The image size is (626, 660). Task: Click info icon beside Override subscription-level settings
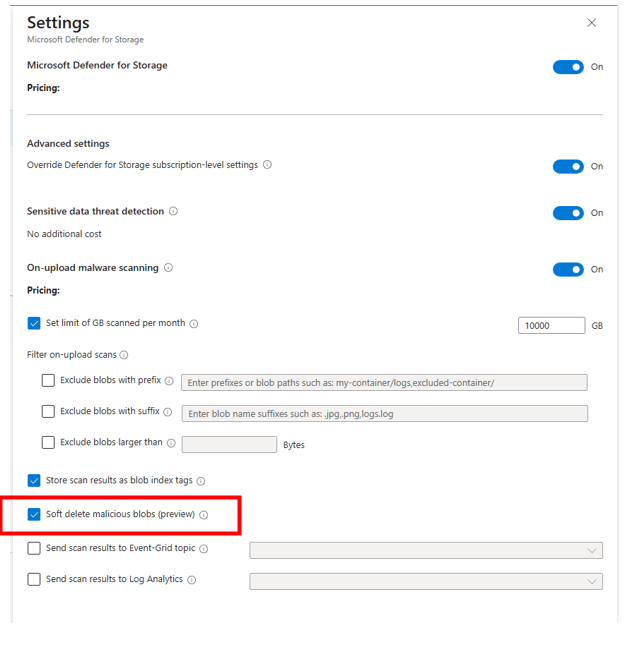tap(267, 165)
